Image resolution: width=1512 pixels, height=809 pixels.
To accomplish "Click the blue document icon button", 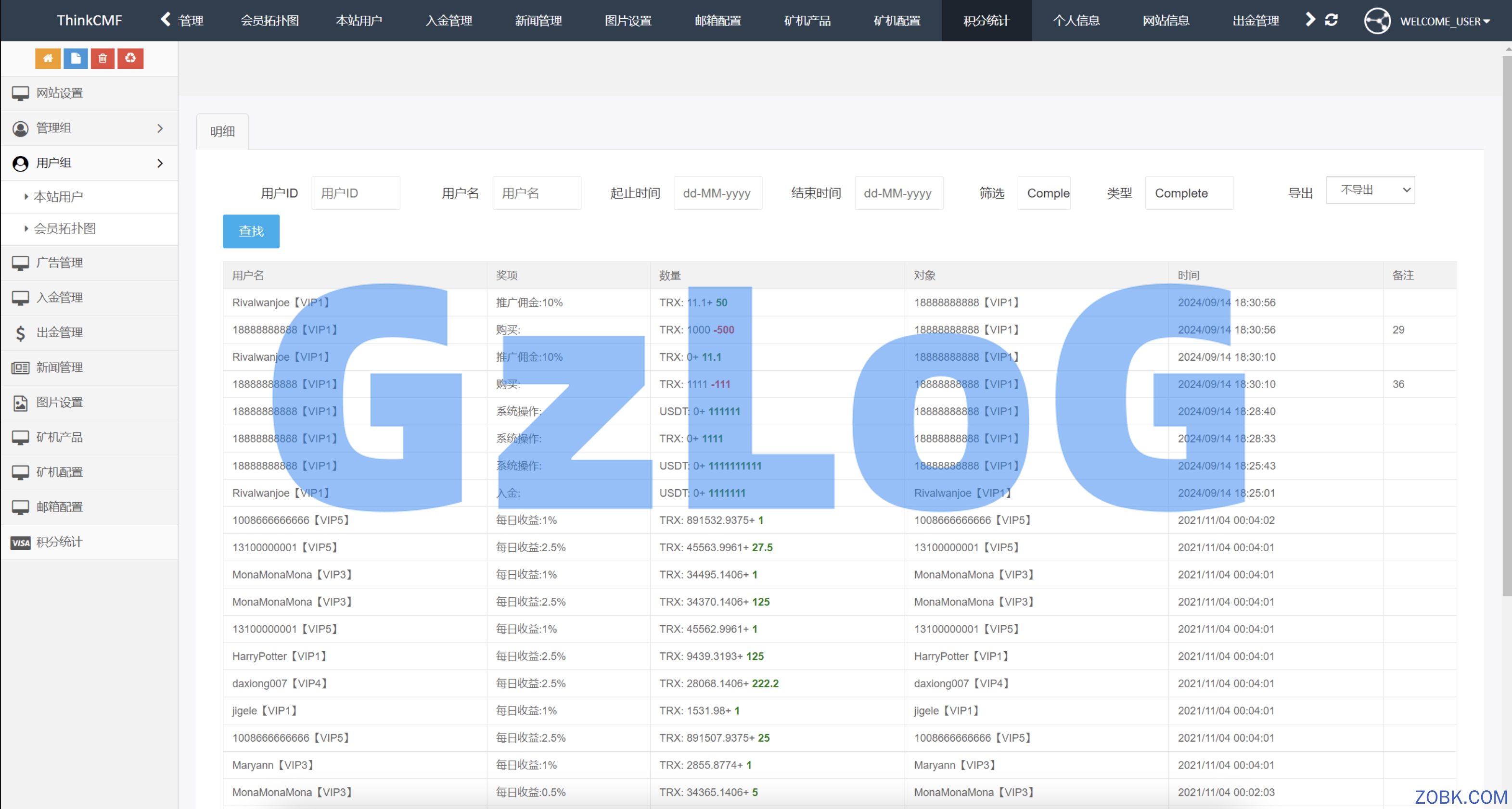I will [x=75, y=58].
